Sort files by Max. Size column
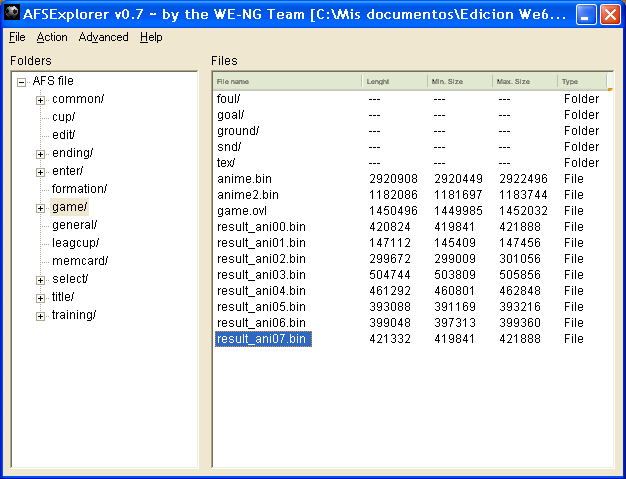This screenshot has width=626, height=479. [x=525, y=81]
